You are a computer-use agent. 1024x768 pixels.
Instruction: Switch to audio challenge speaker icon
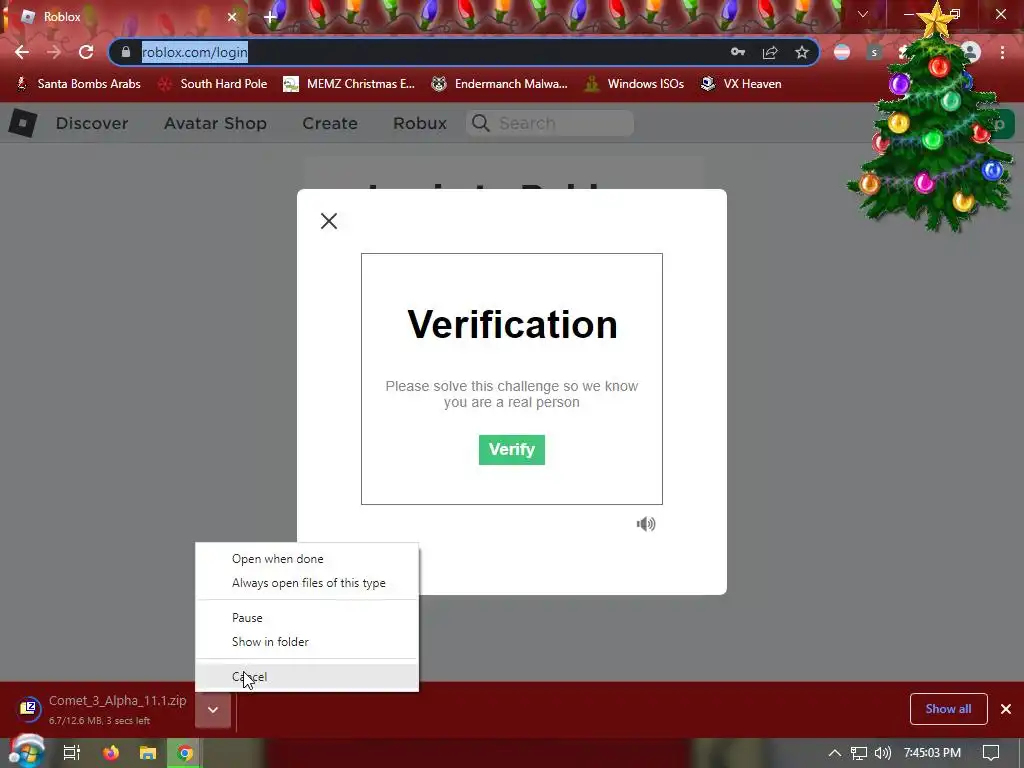pos(646,524)
